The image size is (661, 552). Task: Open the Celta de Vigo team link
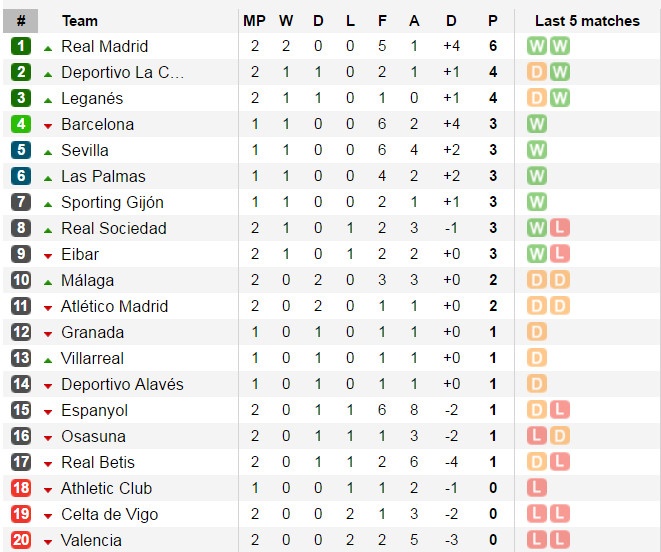(109, 514)
